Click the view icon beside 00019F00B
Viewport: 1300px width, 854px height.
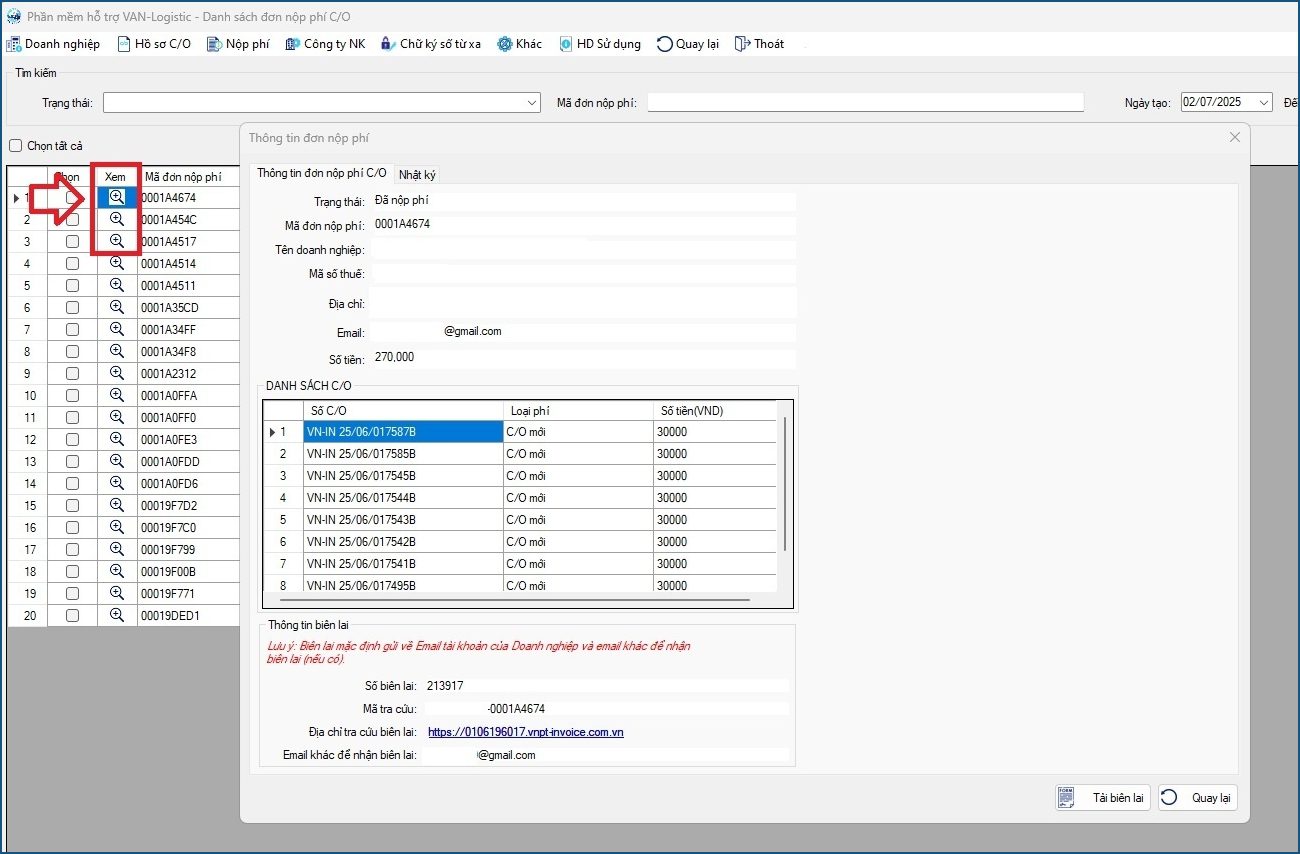(117, 571)
